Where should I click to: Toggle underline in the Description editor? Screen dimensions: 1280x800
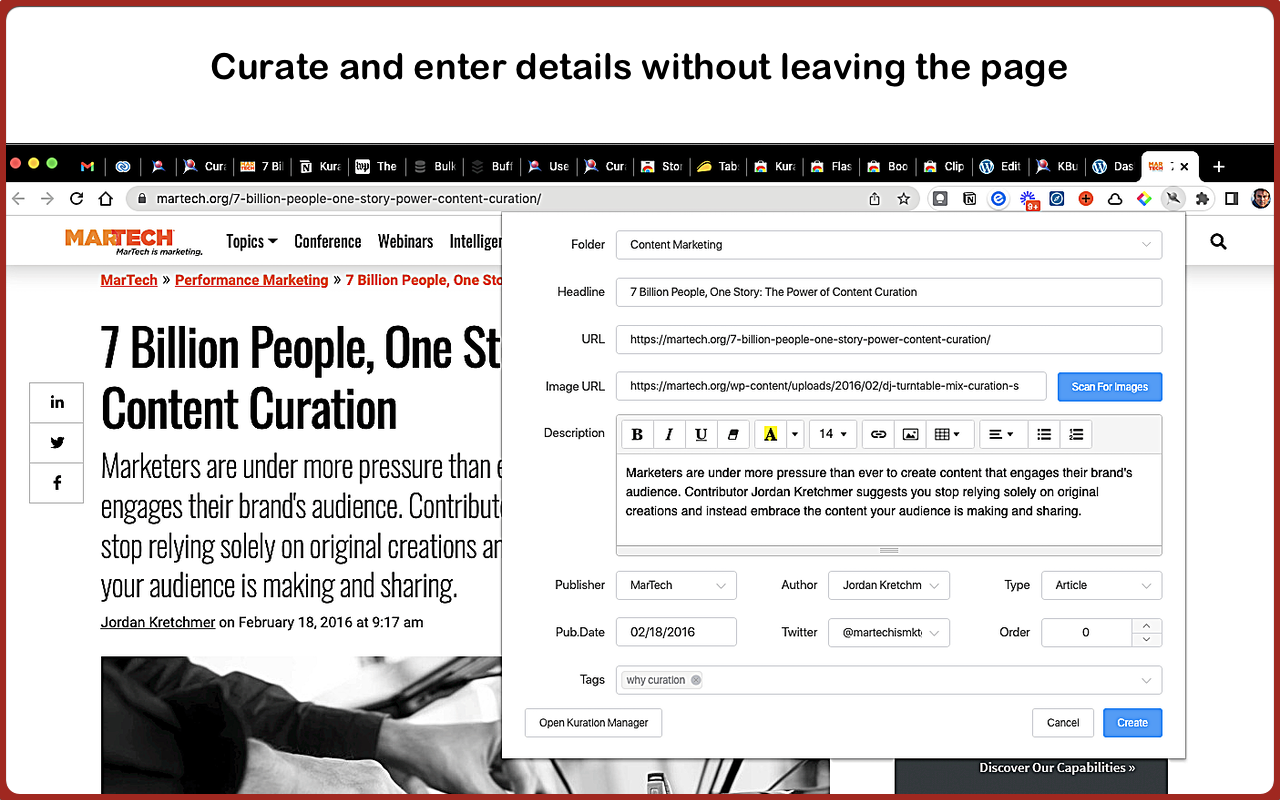click(x=701, y=434)
